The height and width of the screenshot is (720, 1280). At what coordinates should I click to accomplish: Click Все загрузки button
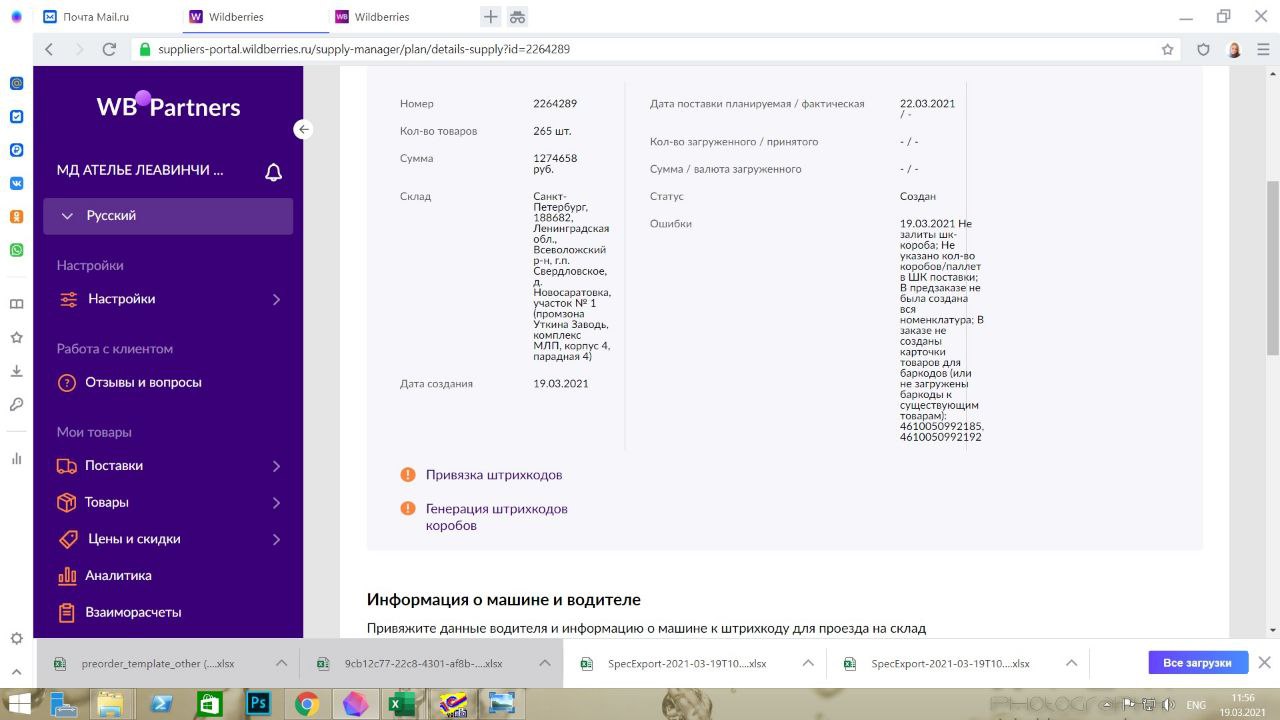[x=1197, y=663]
